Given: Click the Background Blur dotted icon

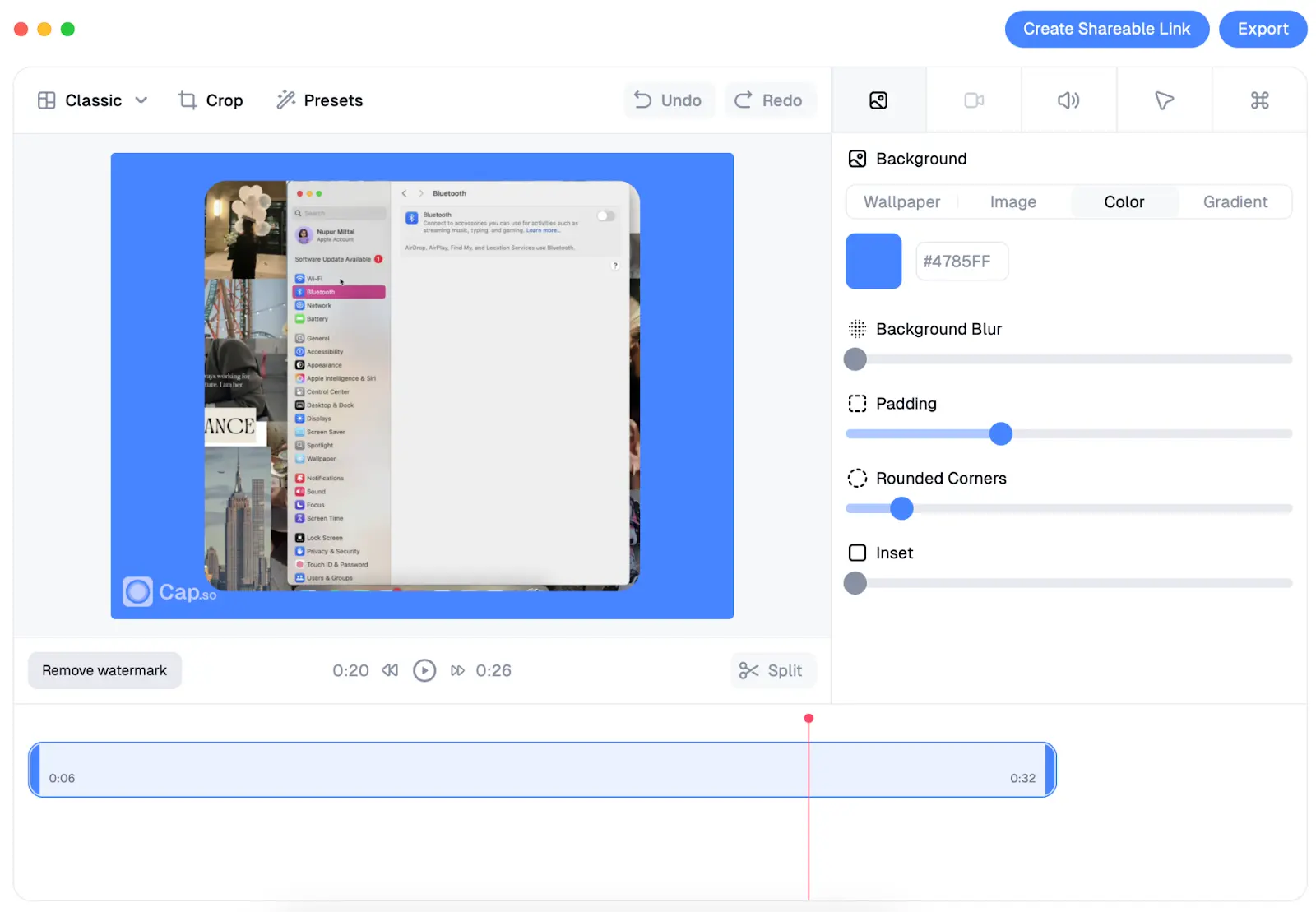Looking at the screenshot, I should click(x=857, y=329).
